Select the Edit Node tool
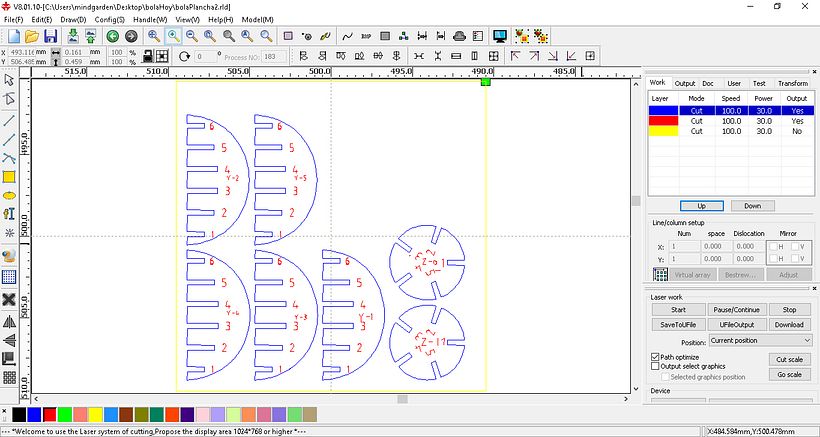Viewport: 820px width, 437px height. tap(9, 99)
